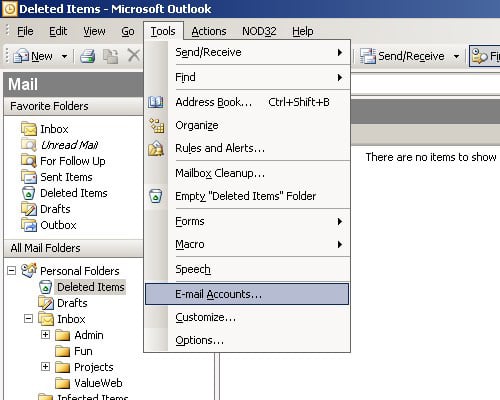This screenshot has height=400, width=500.
Task: Click the recycle bin icon beside Empty Deleted Items
Action: (x=156, y=196)
